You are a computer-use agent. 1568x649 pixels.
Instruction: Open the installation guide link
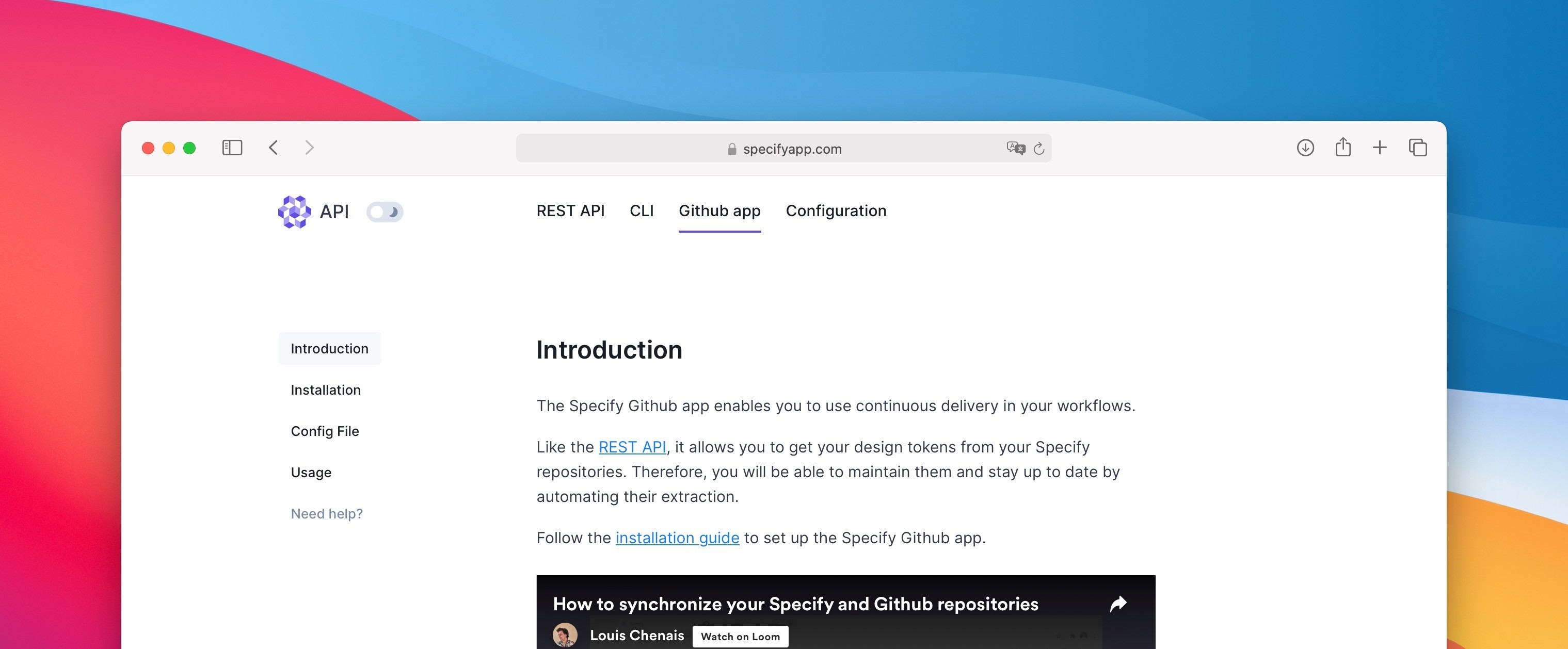pos(677,538)
